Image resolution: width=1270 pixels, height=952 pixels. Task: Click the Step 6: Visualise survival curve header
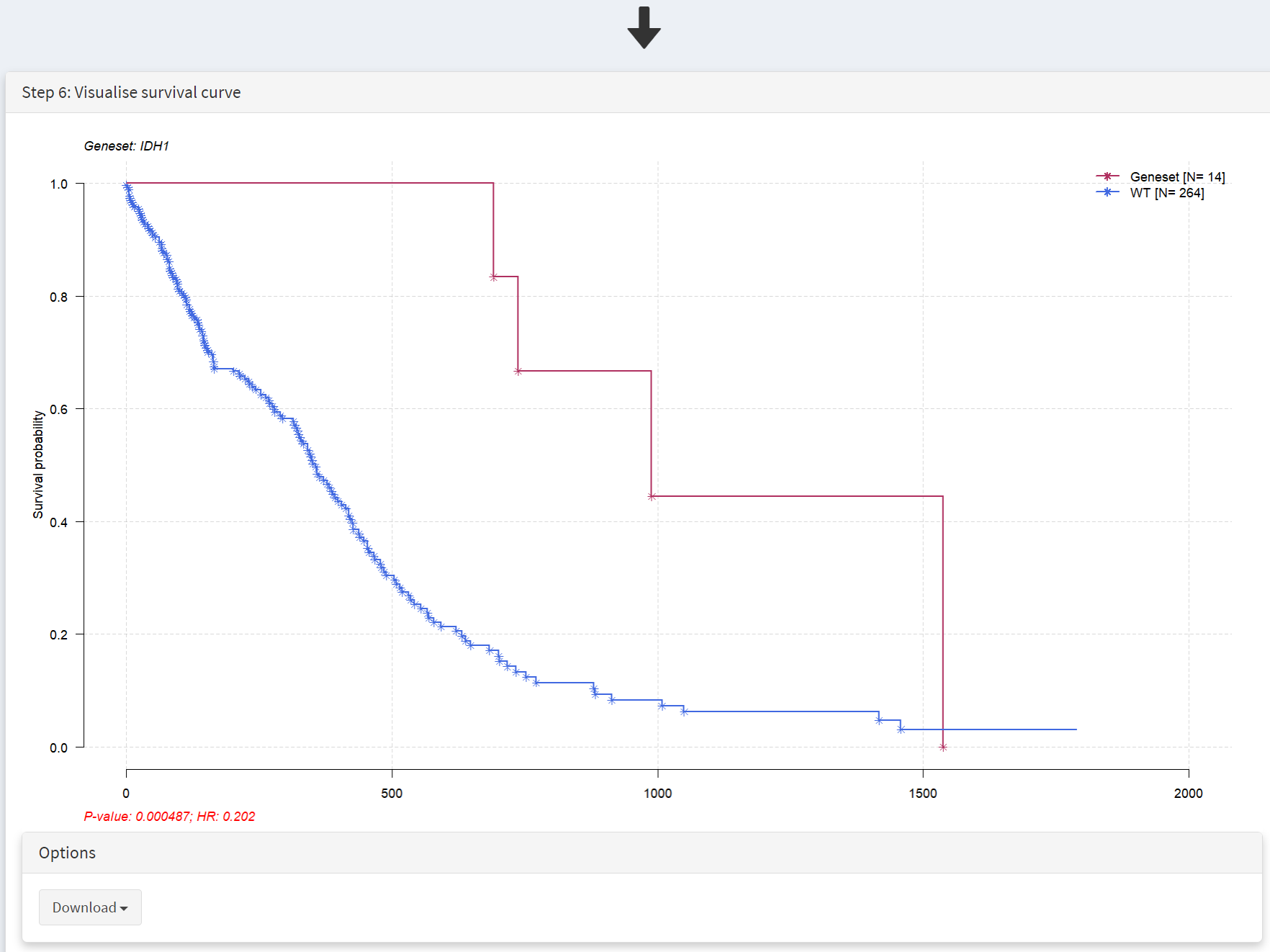[x=131, y=92]
